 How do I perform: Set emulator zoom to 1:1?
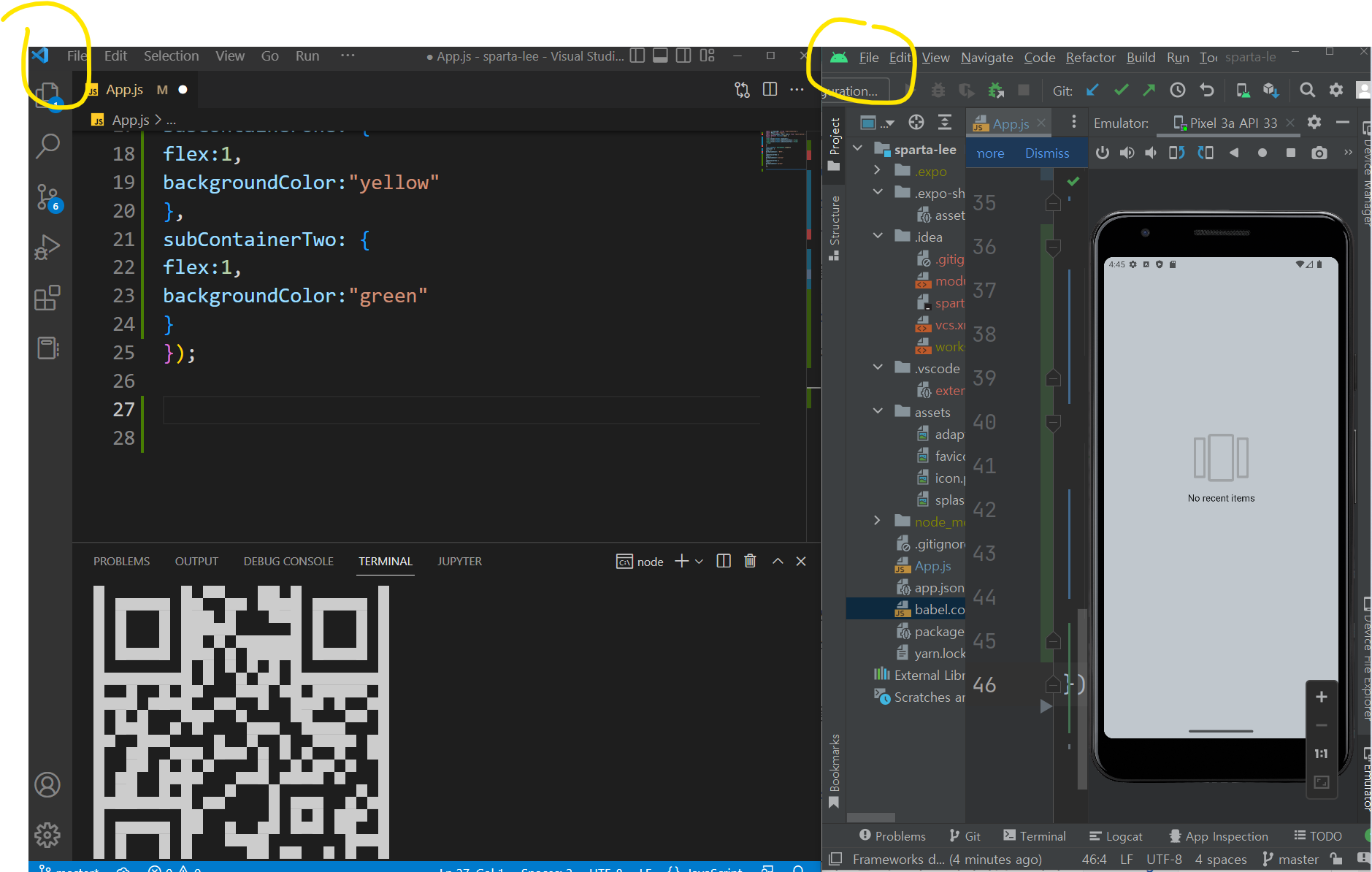click(x=1321, y=754)
